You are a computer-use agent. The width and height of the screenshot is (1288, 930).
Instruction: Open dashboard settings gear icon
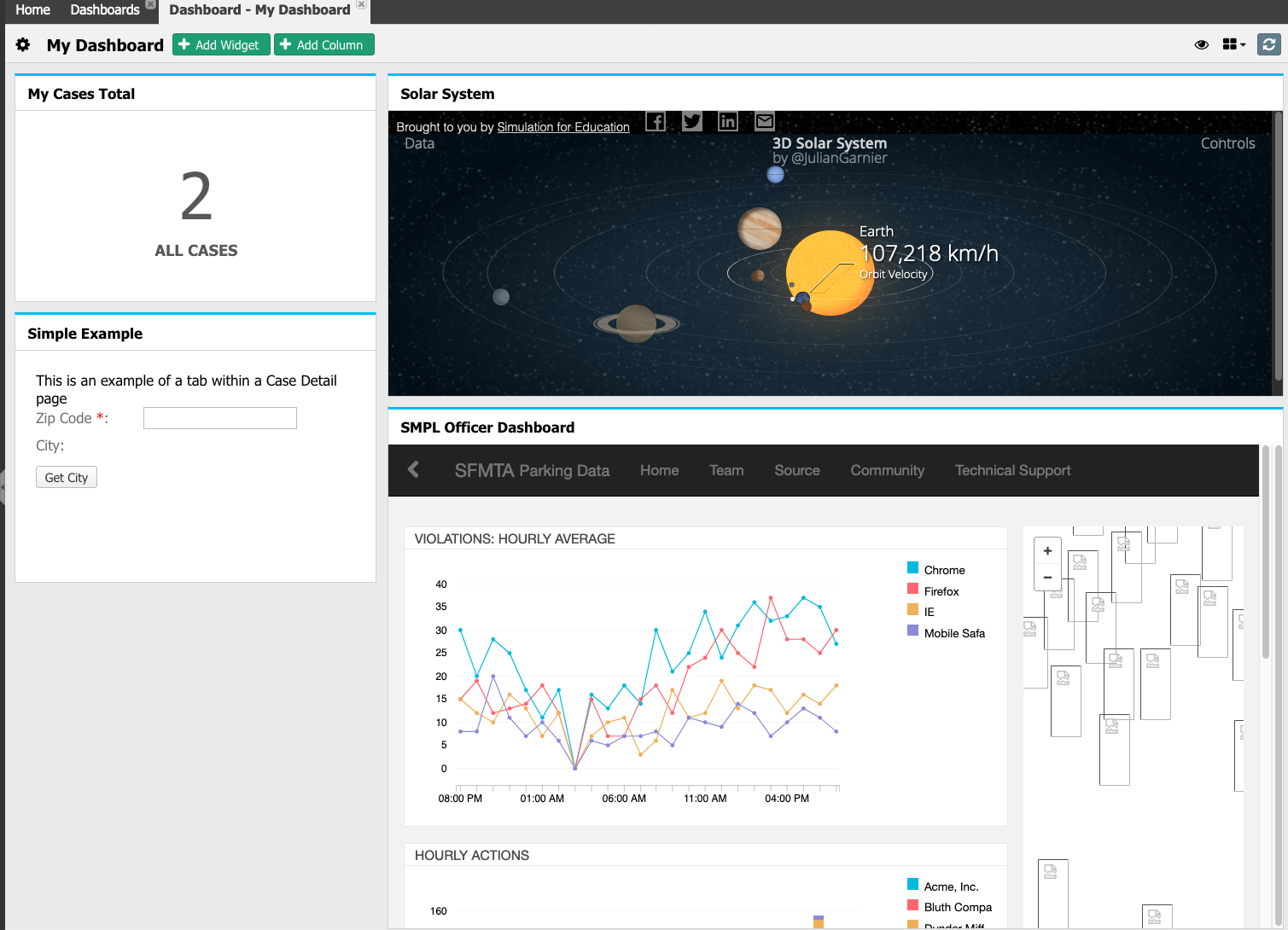pyautogui.click(x=23, y=44)
